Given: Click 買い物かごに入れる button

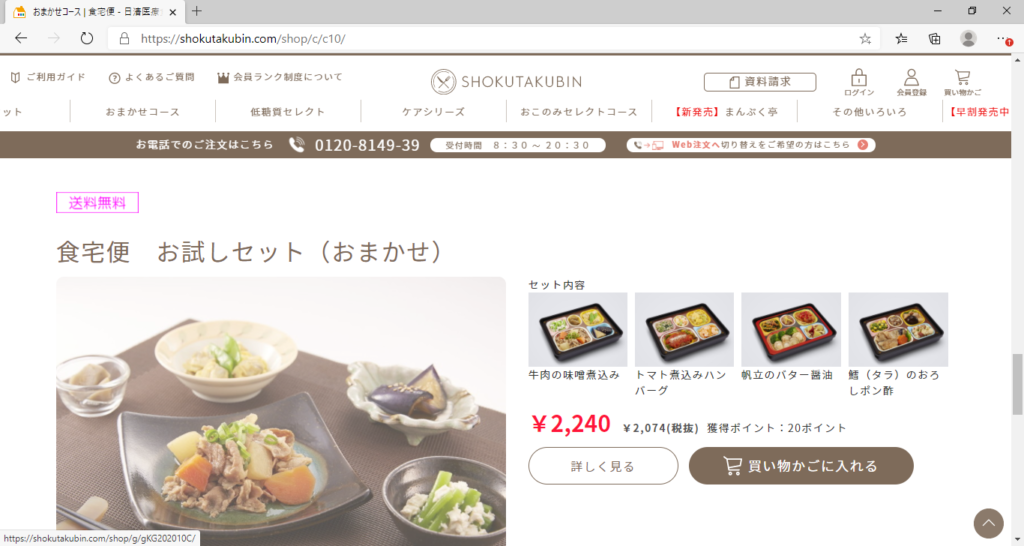Looking at the screenshot, I should pyautogui.click(x=801, y=466).
